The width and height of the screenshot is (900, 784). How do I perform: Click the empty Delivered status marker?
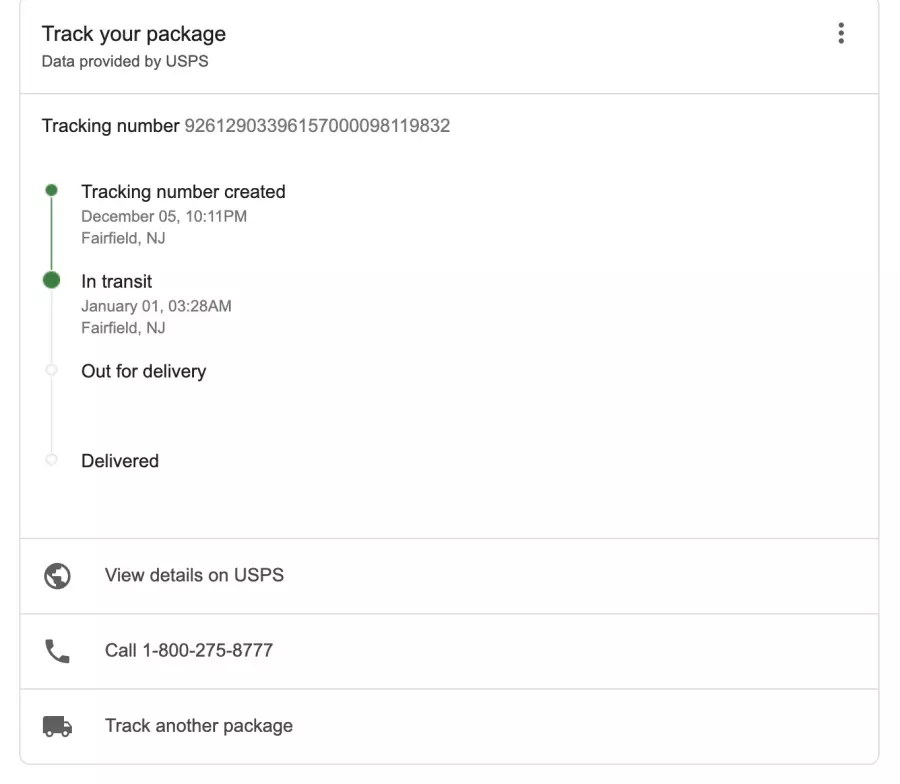[x=52, y=460]
